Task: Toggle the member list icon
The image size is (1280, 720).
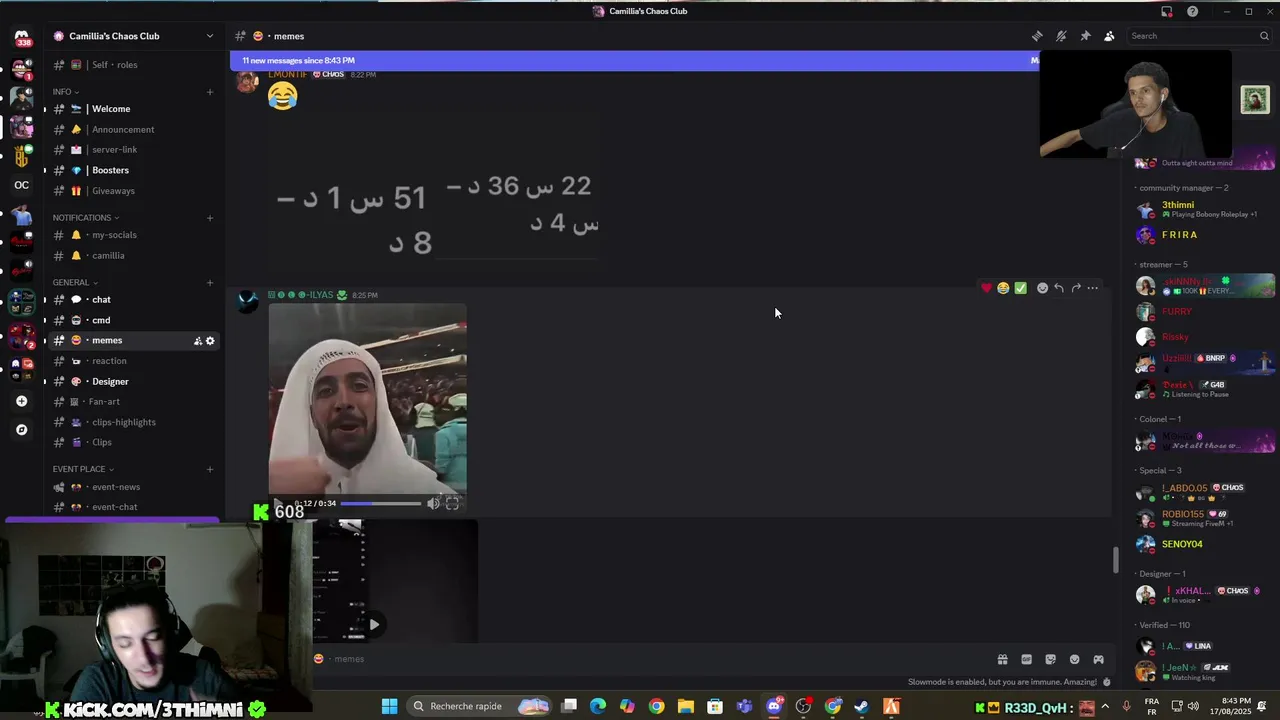Action: point(1109,36)
